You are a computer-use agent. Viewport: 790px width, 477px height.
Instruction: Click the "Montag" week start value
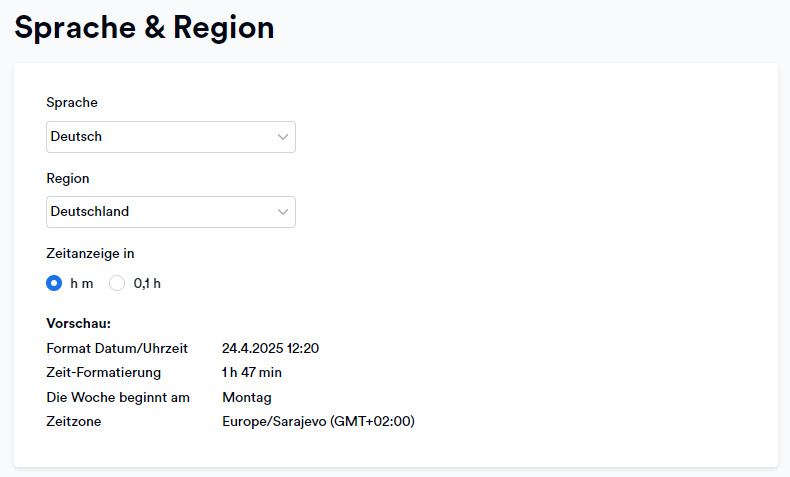(x=247, y=397)
